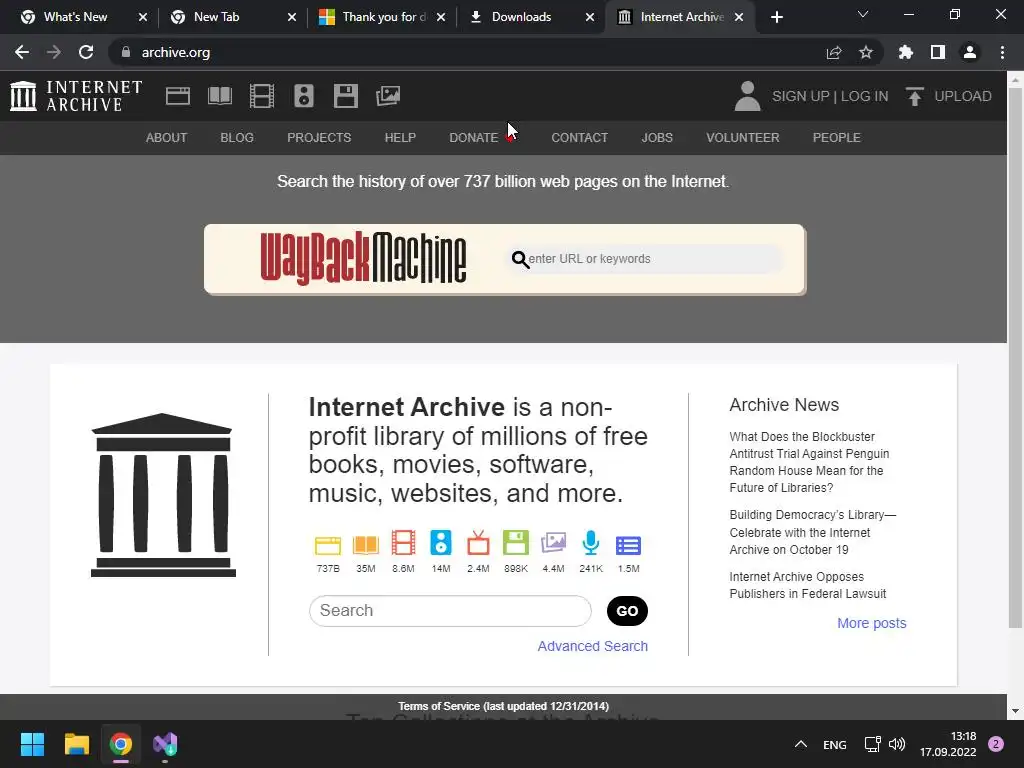Open File Explorer from taskbar
The width and height of the screenshot is (1024, 768).
pos(76,744)
